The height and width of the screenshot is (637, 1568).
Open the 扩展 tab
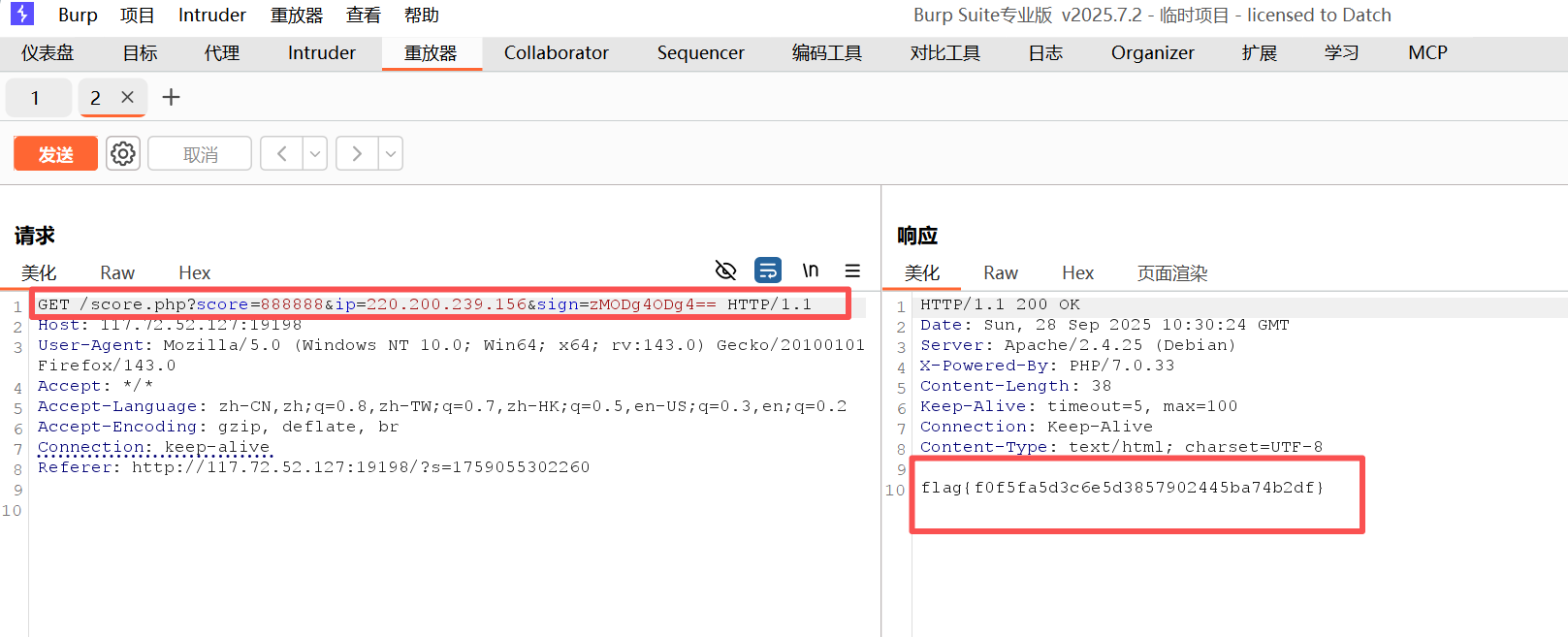click(1259, 52)
